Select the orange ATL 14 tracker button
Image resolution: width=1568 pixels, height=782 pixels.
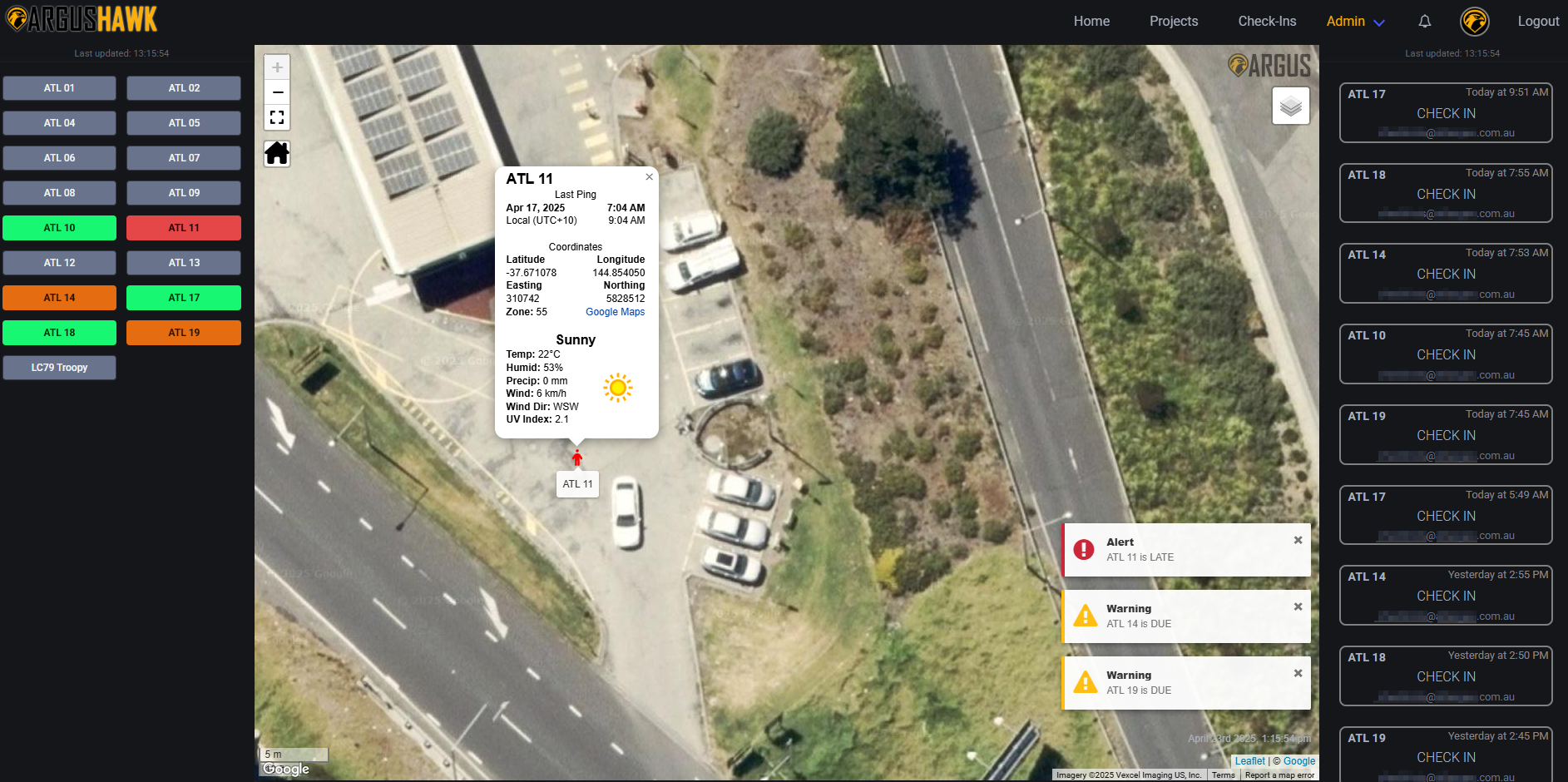(59, 298)
